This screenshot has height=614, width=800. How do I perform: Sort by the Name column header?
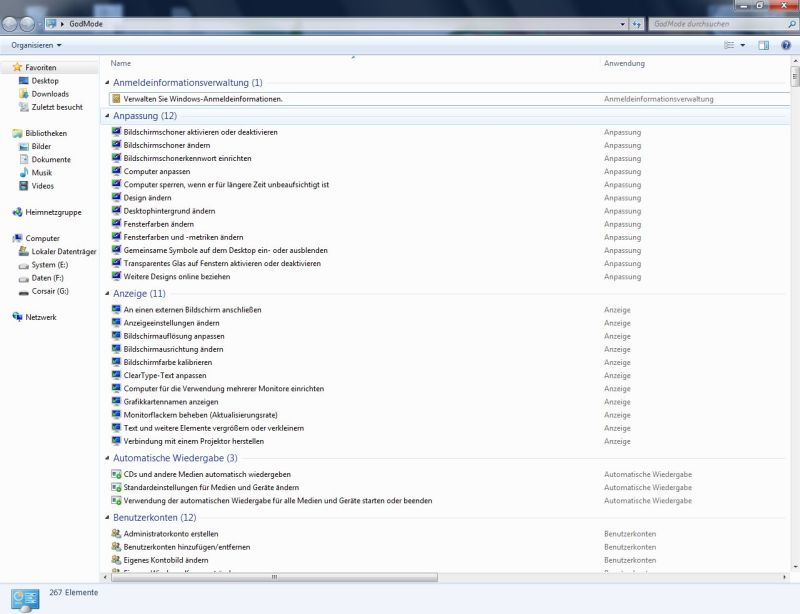click(120, 63)
